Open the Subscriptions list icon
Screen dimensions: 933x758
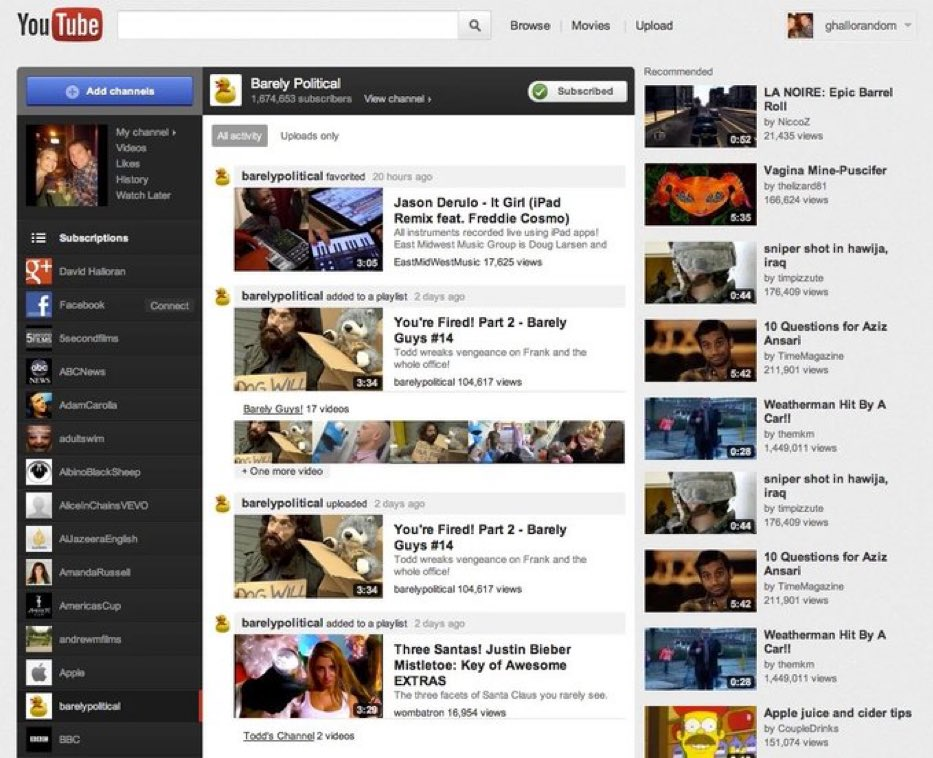pyautogui.click(x=39, y=238)
